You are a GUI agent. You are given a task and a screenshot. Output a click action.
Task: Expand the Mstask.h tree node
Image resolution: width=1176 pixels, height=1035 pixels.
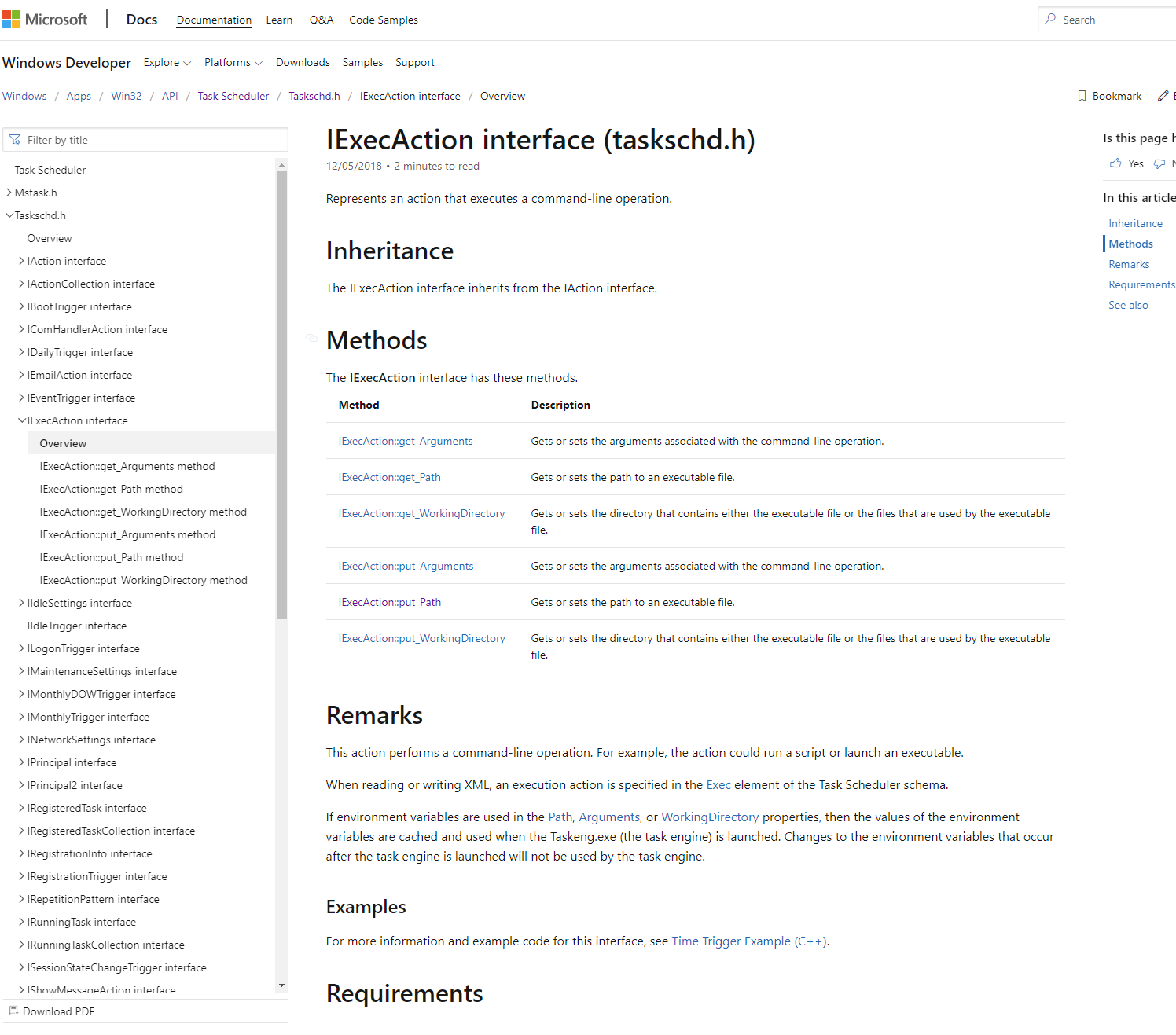pyautogui.click(x=9, y=193)
